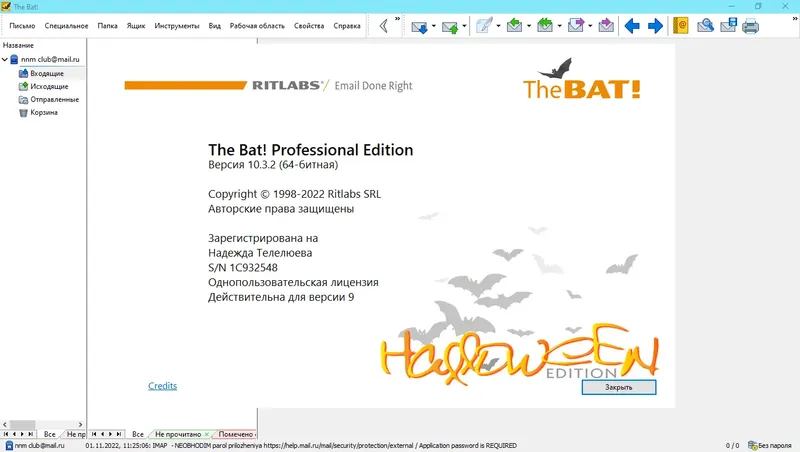Select the Все tab under message list

(x=138, y=434)
